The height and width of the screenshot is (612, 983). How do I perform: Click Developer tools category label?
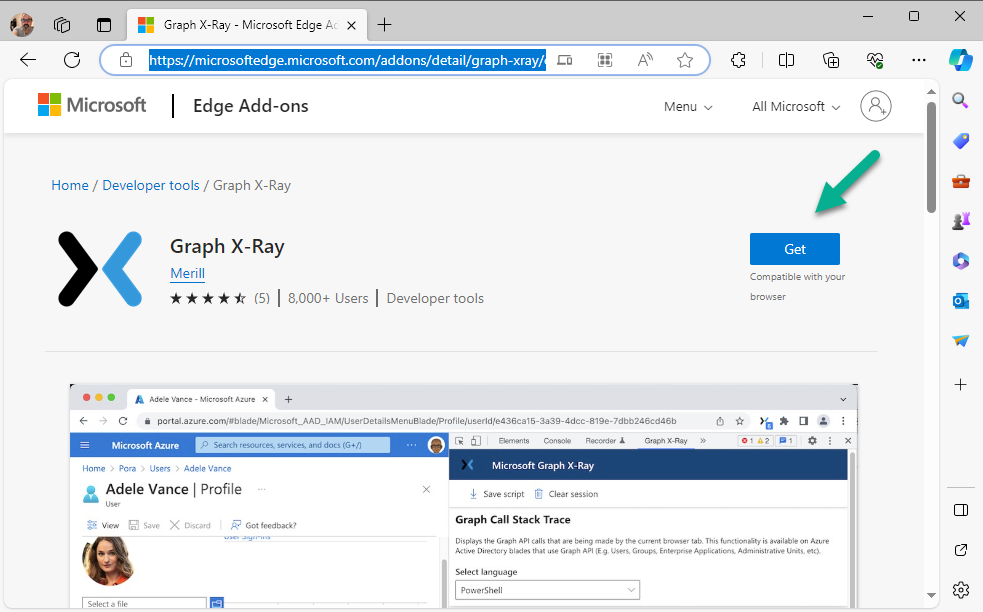point(435,298)
